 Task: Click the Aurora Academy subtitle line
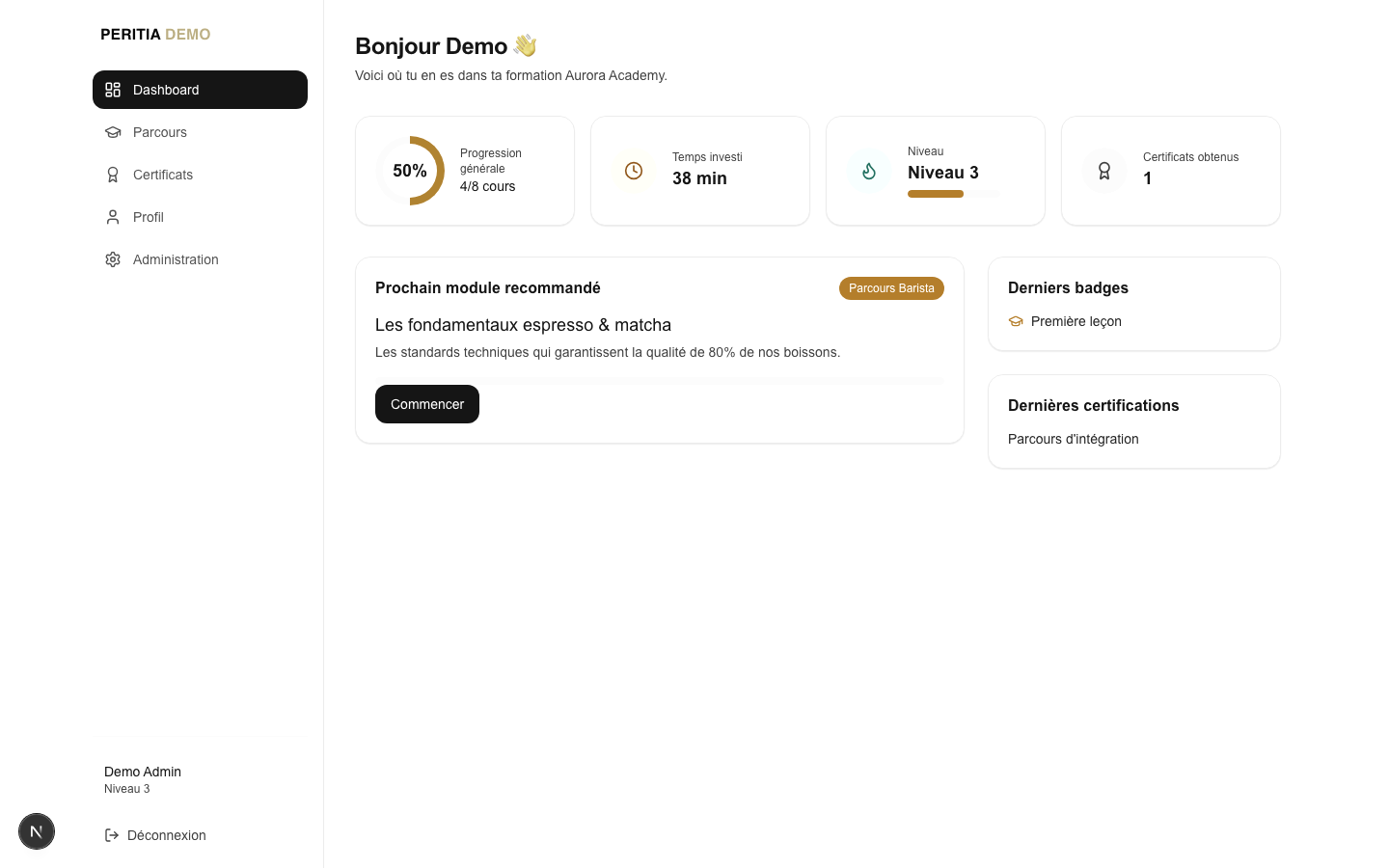pyautogui.click(x=511, y=75)
